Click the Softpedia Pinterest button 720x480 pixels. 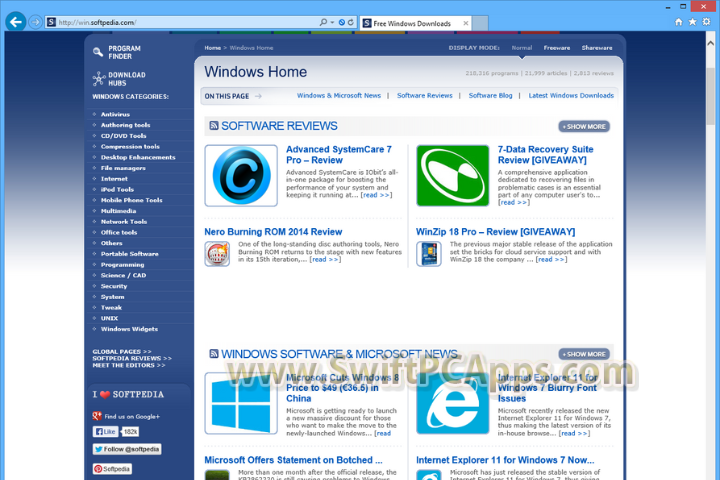click(112, 469)
